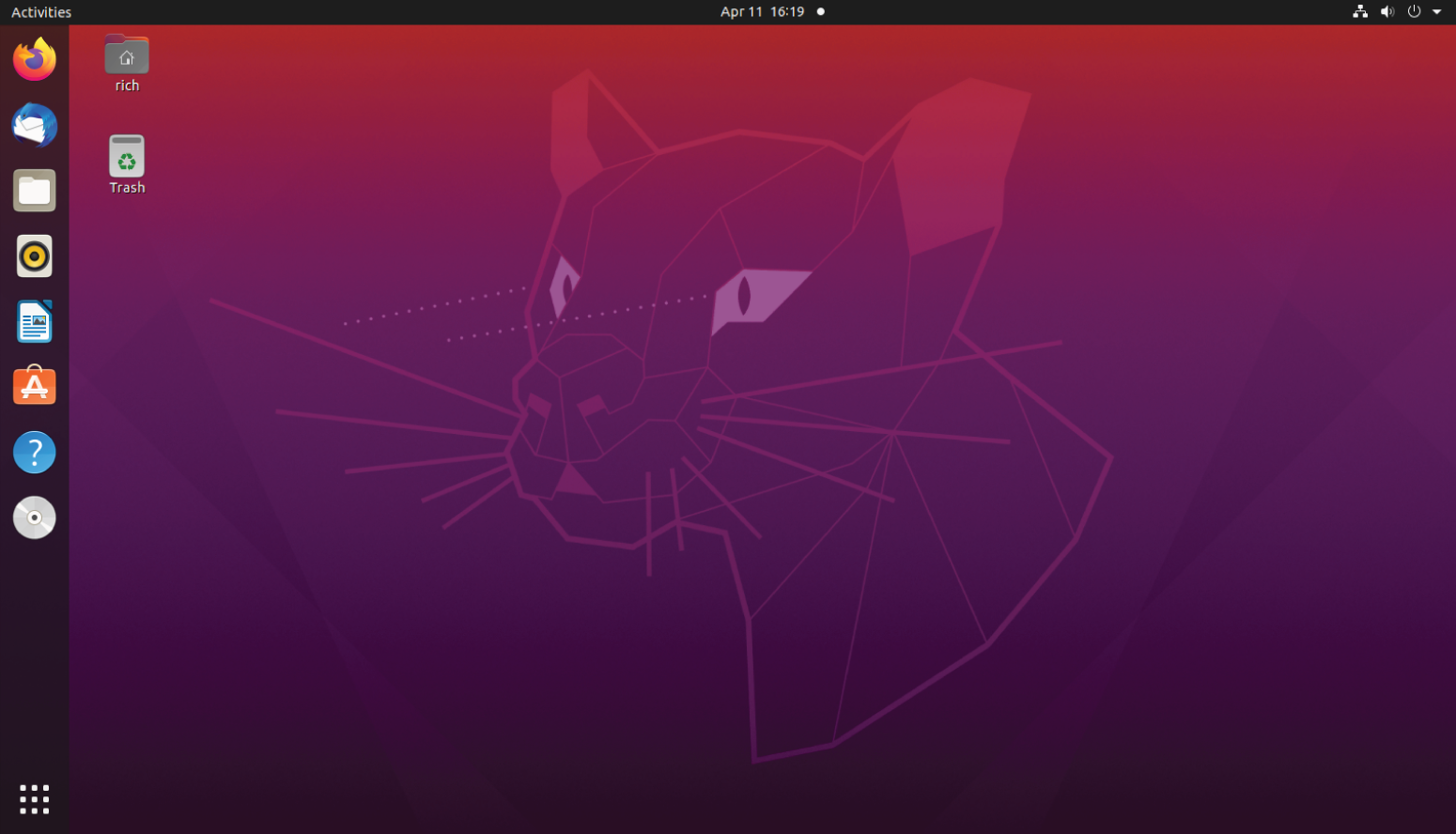Open the Files manager dock icon
This screenshot has height=834, width=1456.
point(35,191)
